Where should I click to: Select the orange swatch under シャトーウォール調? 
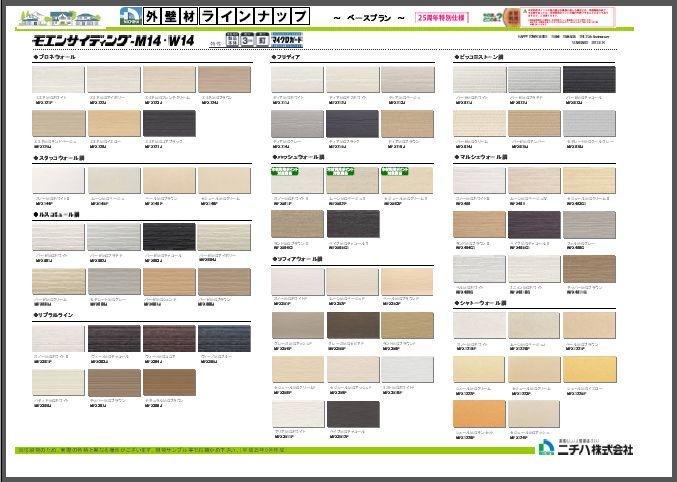pos(479,414)
